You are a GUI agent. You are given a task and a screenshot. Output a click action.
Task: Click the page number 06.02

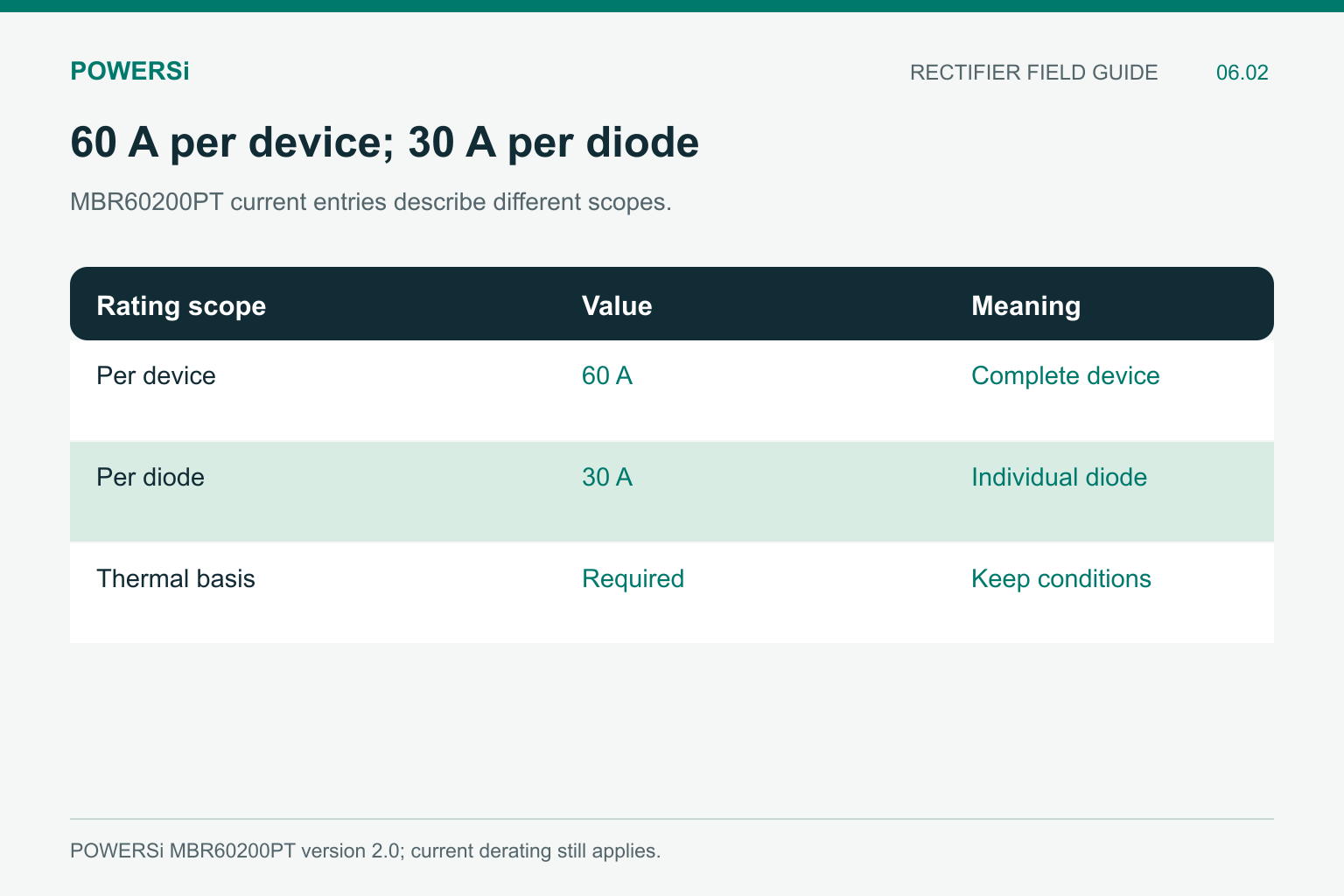[1242, 73]
